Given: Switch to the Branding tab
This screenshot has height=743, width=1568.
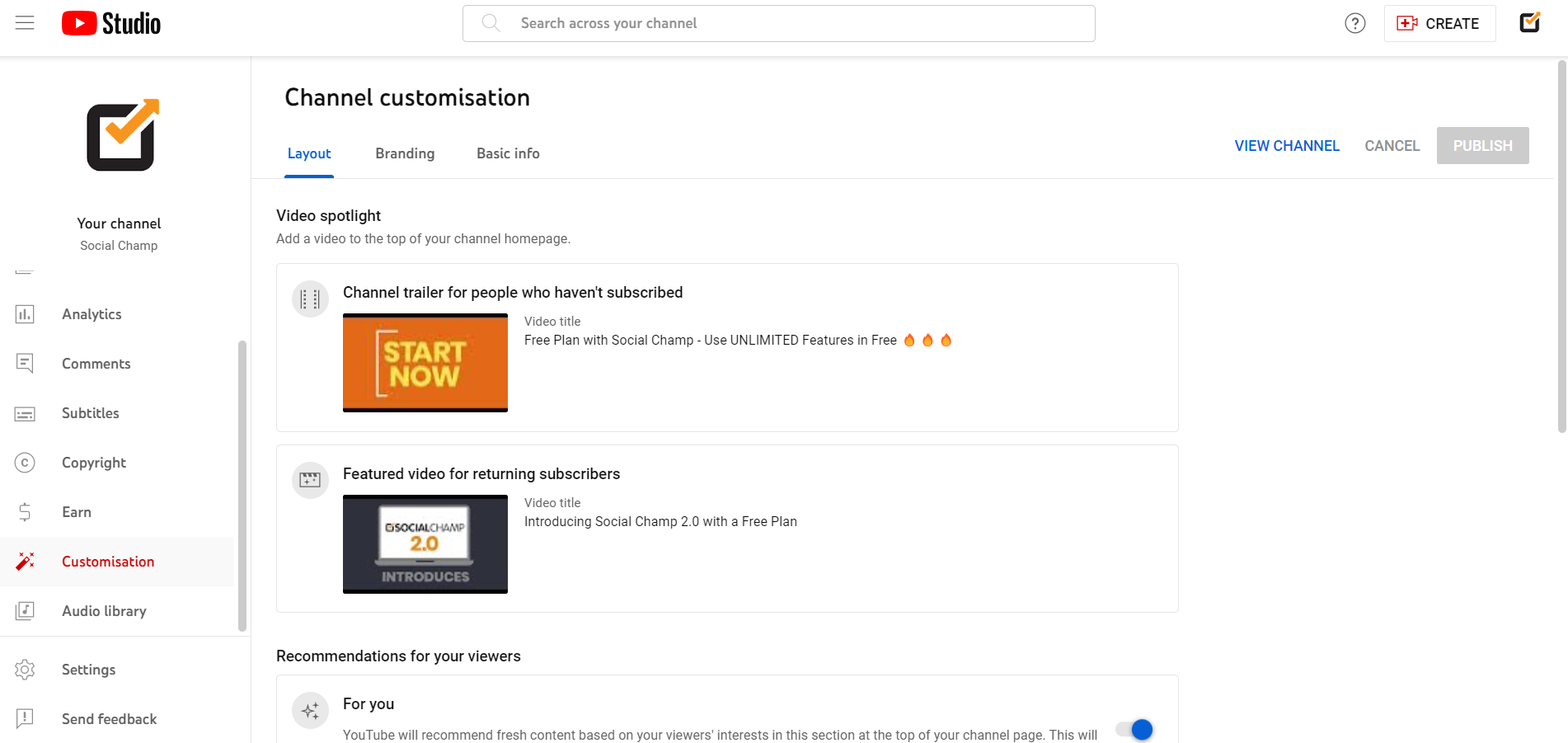Looking at the screenshot, I should pyautogui.click(x=405, y=153).
